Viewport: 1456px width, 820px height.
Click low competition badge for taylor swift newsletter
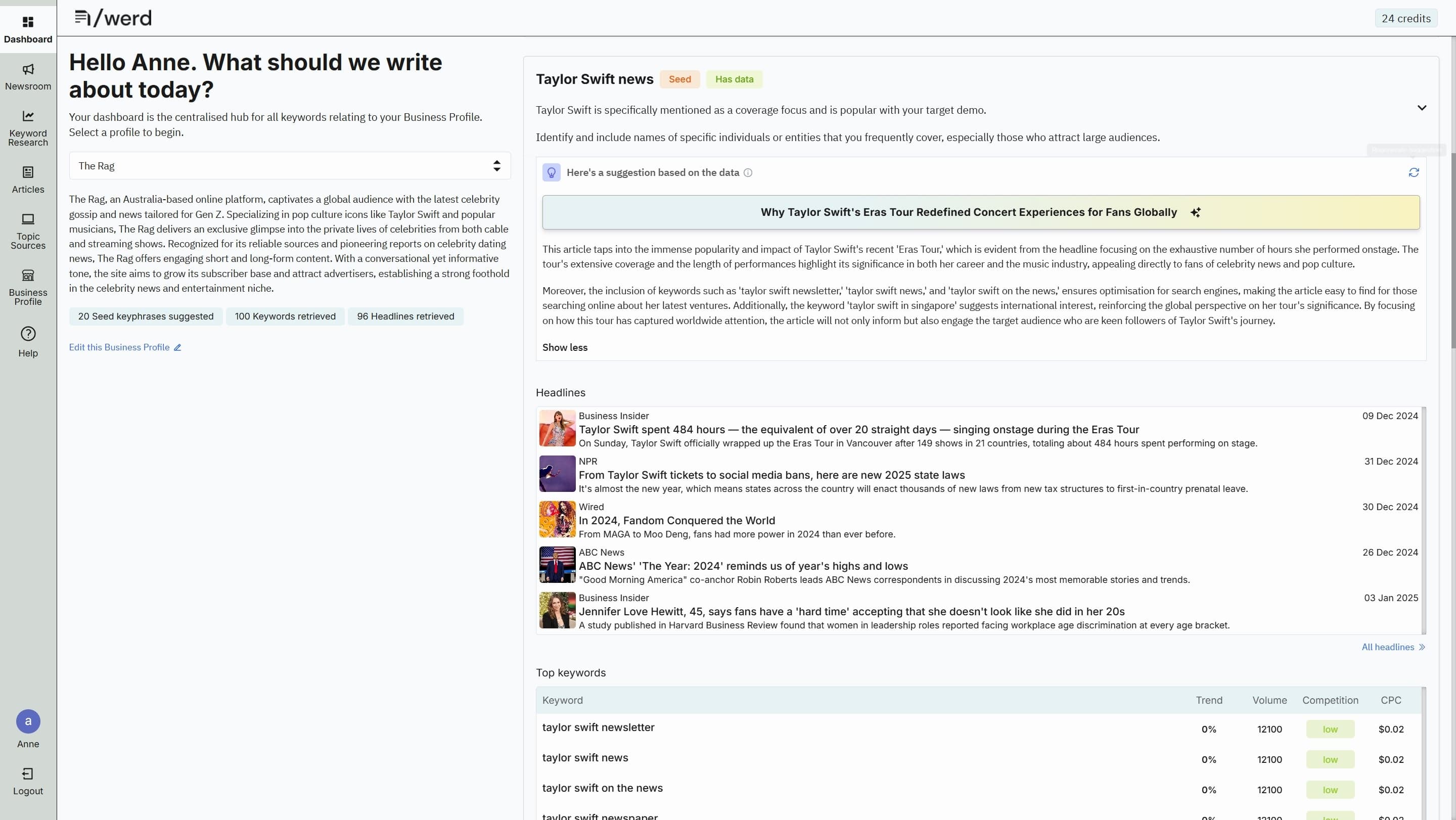pyautogui.click(x=1330, y=729)
